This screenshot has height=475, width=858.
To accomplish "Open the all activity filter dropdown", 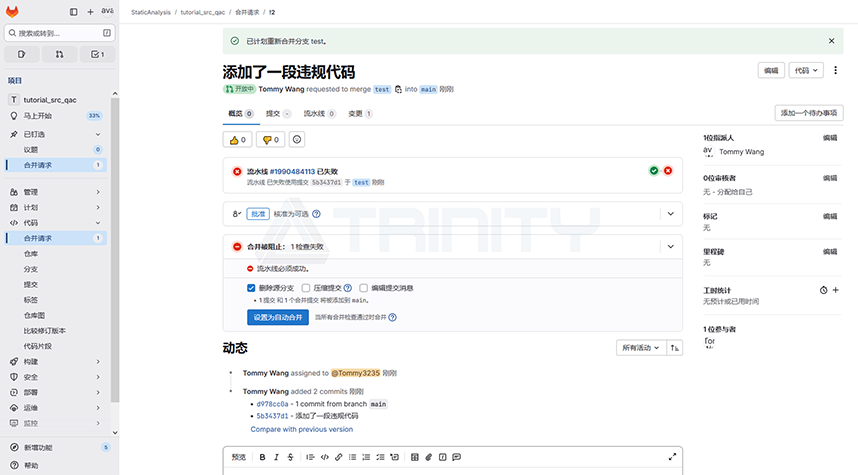I will [x=640, y=348].
